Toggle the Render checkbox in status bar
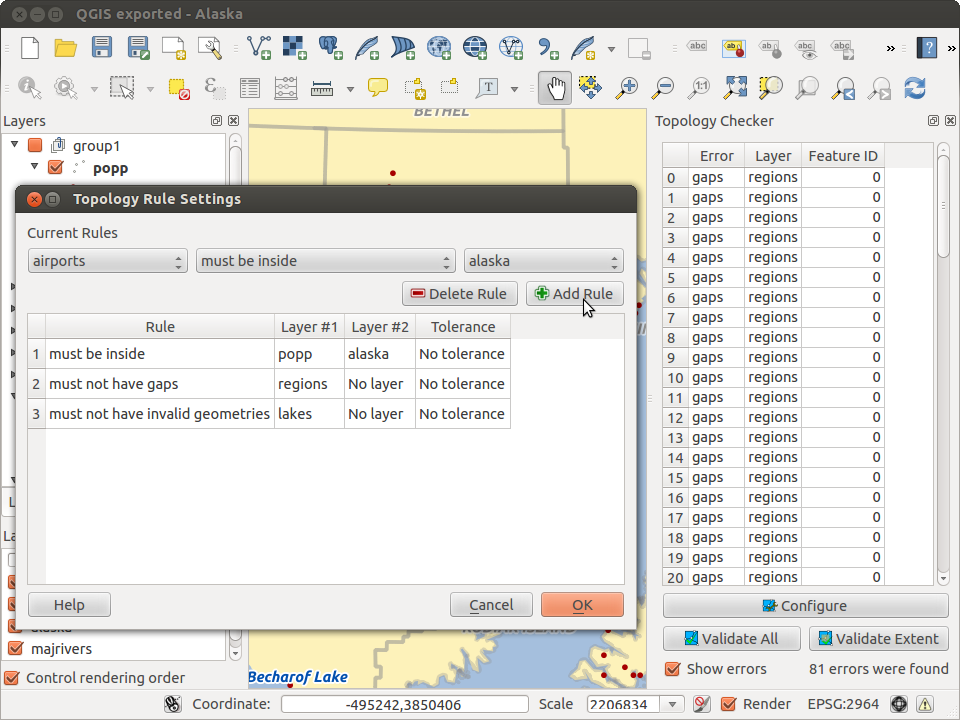Viewport: 960px width, 720px height. point(729,704)
